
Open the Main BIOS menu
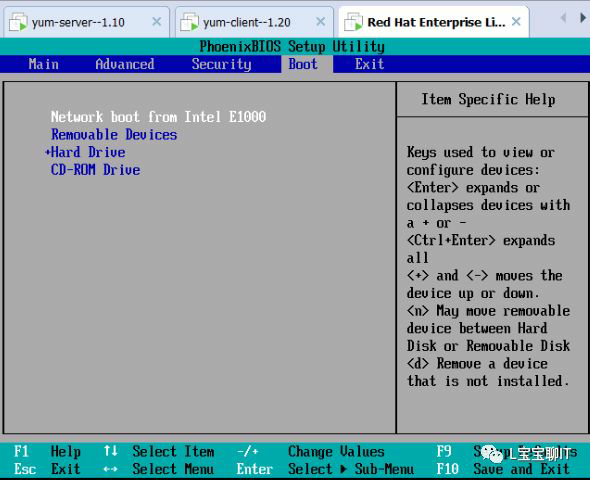click(x=44, y=64)
